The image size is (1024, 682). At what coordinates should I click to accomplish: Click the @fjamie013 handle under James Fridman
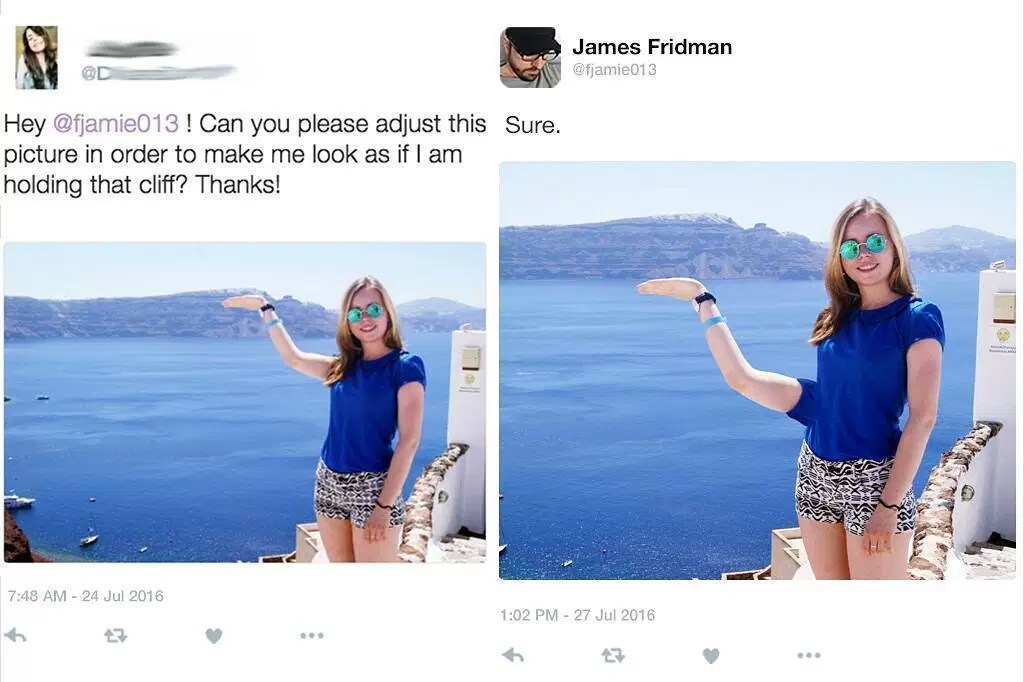tap(614, 69)
